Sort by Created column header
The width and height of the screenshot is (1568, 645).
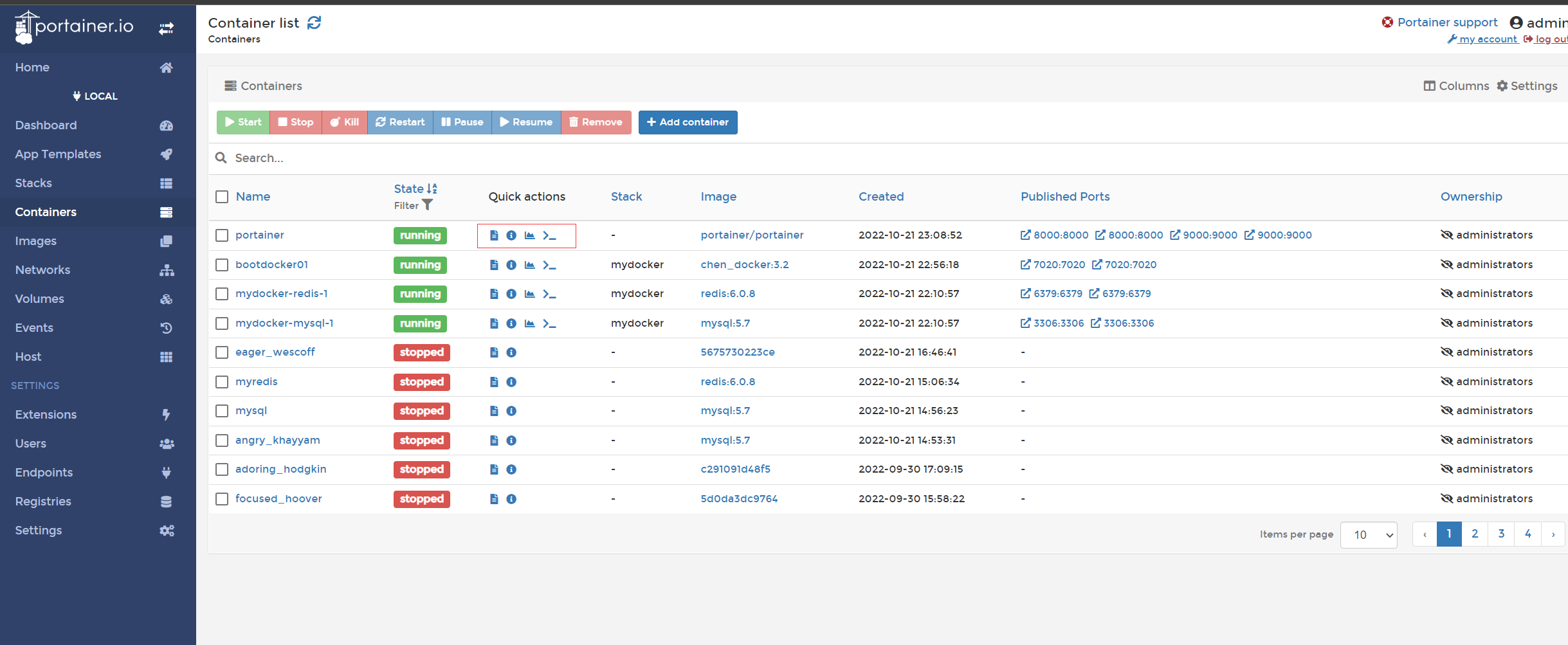tap(881, 197)
